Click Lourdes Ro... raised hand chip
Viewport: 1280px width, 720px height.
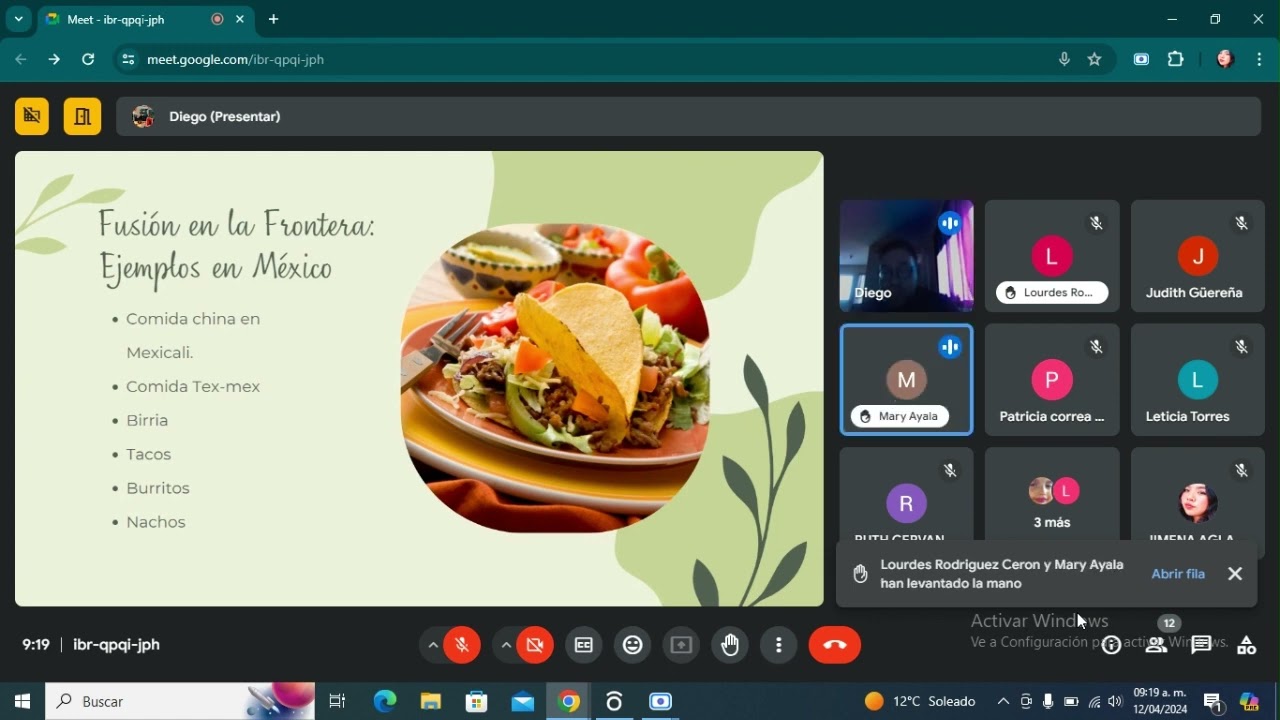[x=1052, y=292]
